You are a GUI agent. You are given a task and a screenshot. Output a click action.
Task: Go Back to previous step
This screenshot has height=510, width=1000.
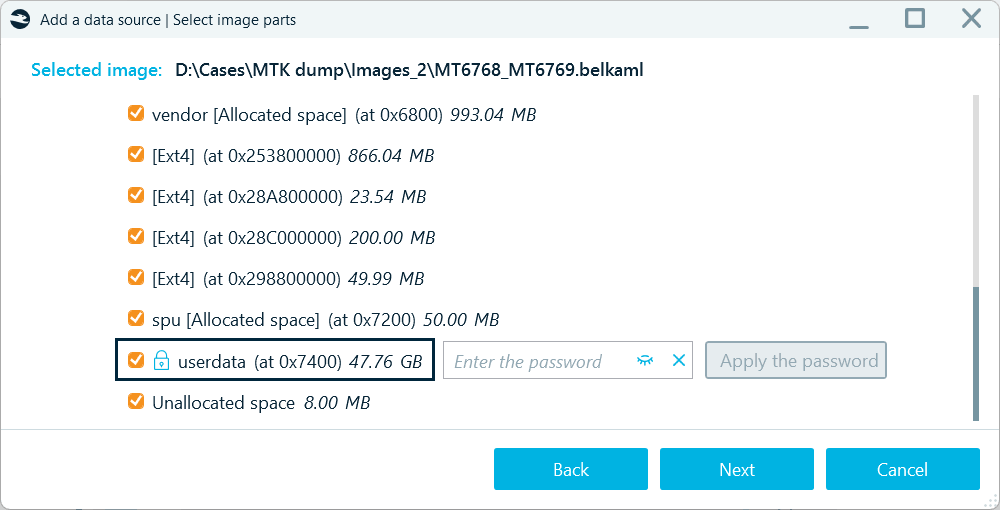tap(571, 469)
